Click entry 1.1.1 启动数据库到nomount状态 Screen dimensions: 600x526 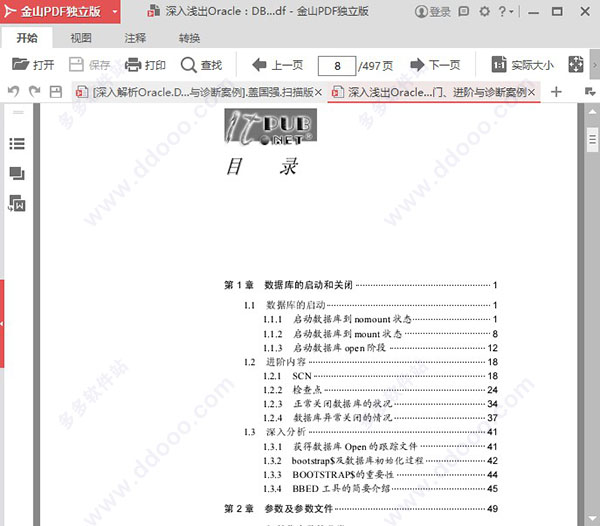point(380,319)
